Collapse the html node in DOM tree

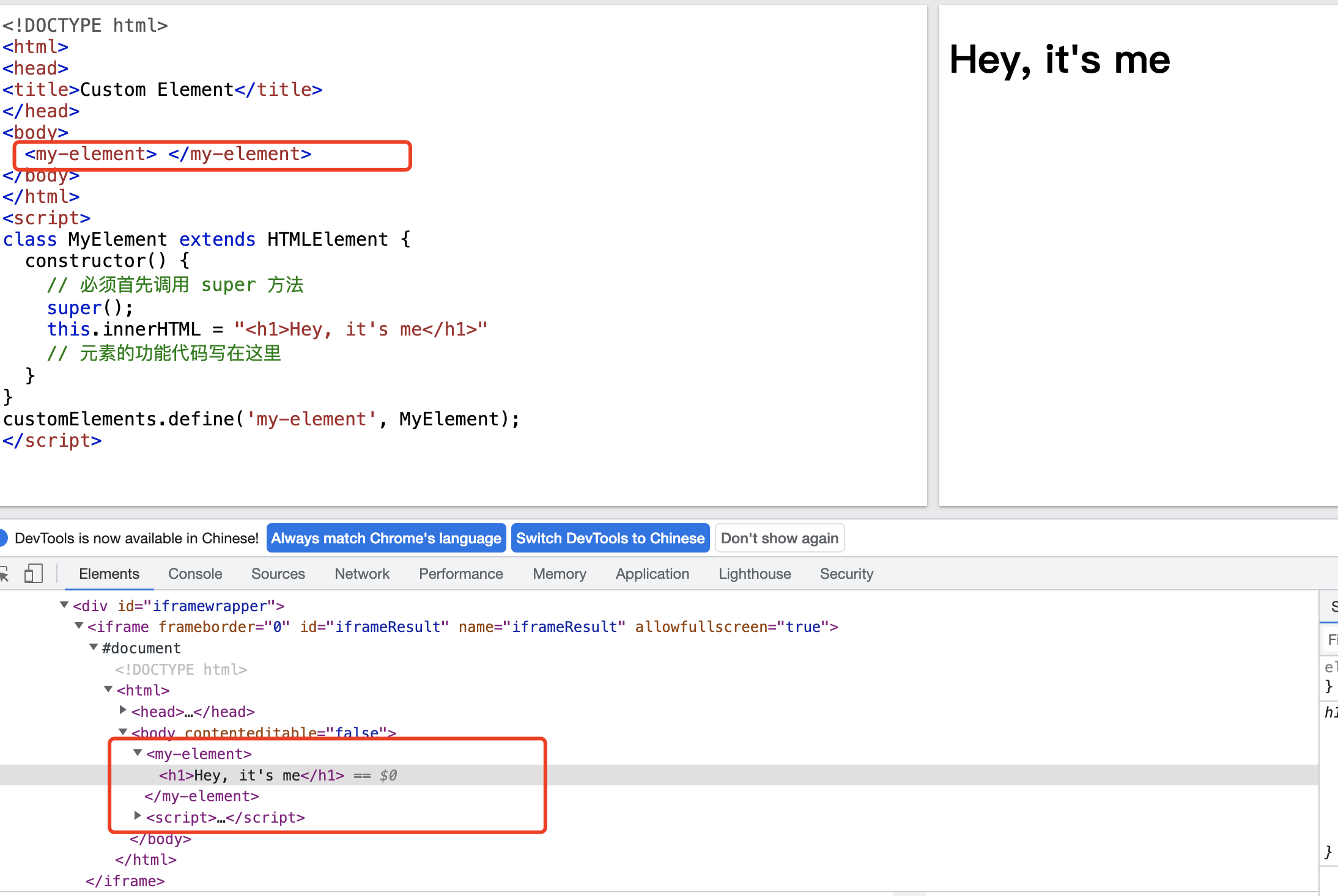pyautogui.click(x=108, y=689)
